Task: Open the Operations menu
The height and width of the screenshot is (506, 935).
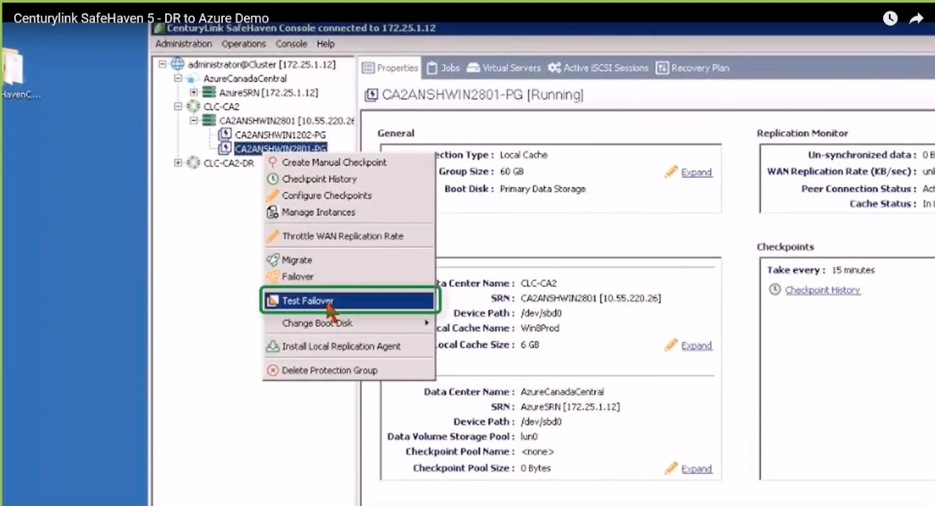Action: (243, 44)
